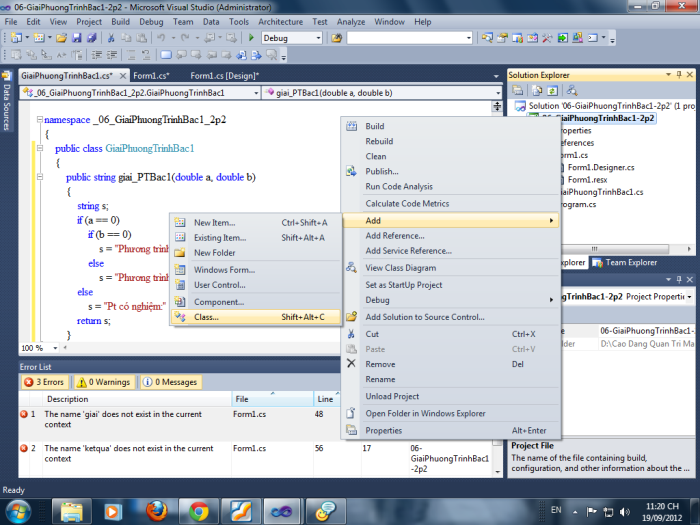
Task: Toggle auto-hide pin on Solution Explorer
Action: (x=679, y=75)
